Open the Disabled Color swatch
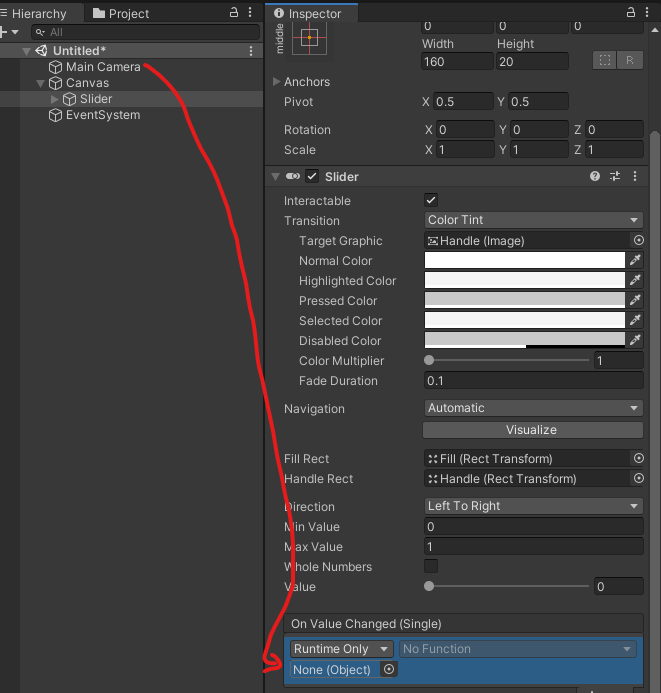This screenshot has height=693, width=661. coord(524,340)
